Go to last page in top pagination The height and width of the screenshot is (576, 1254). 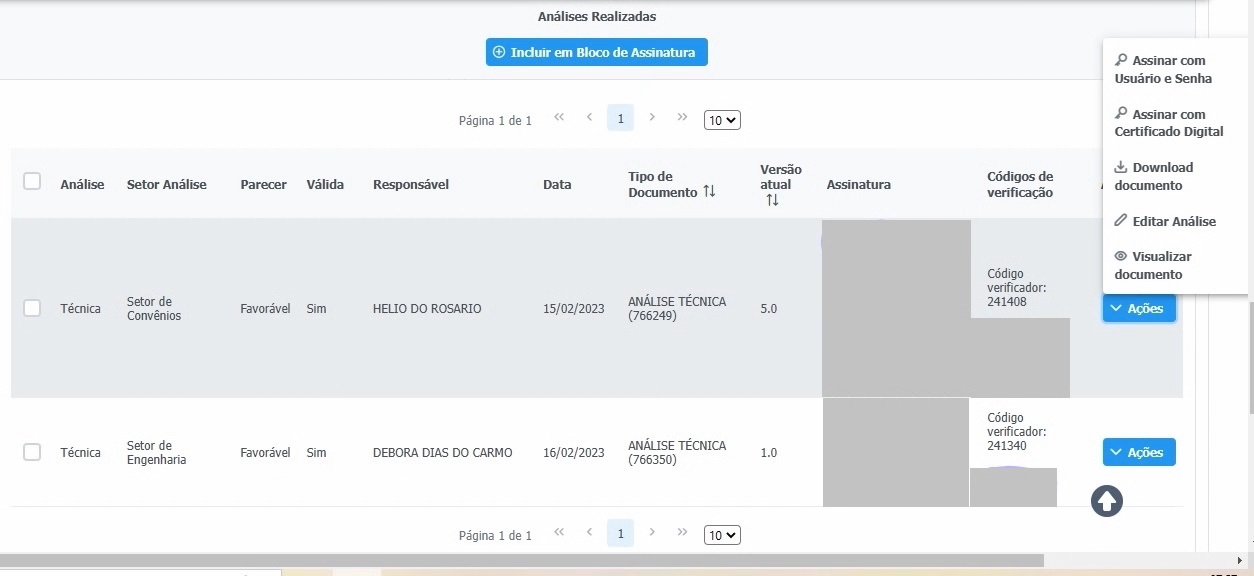pyautogui.click(x=682, y=118)
